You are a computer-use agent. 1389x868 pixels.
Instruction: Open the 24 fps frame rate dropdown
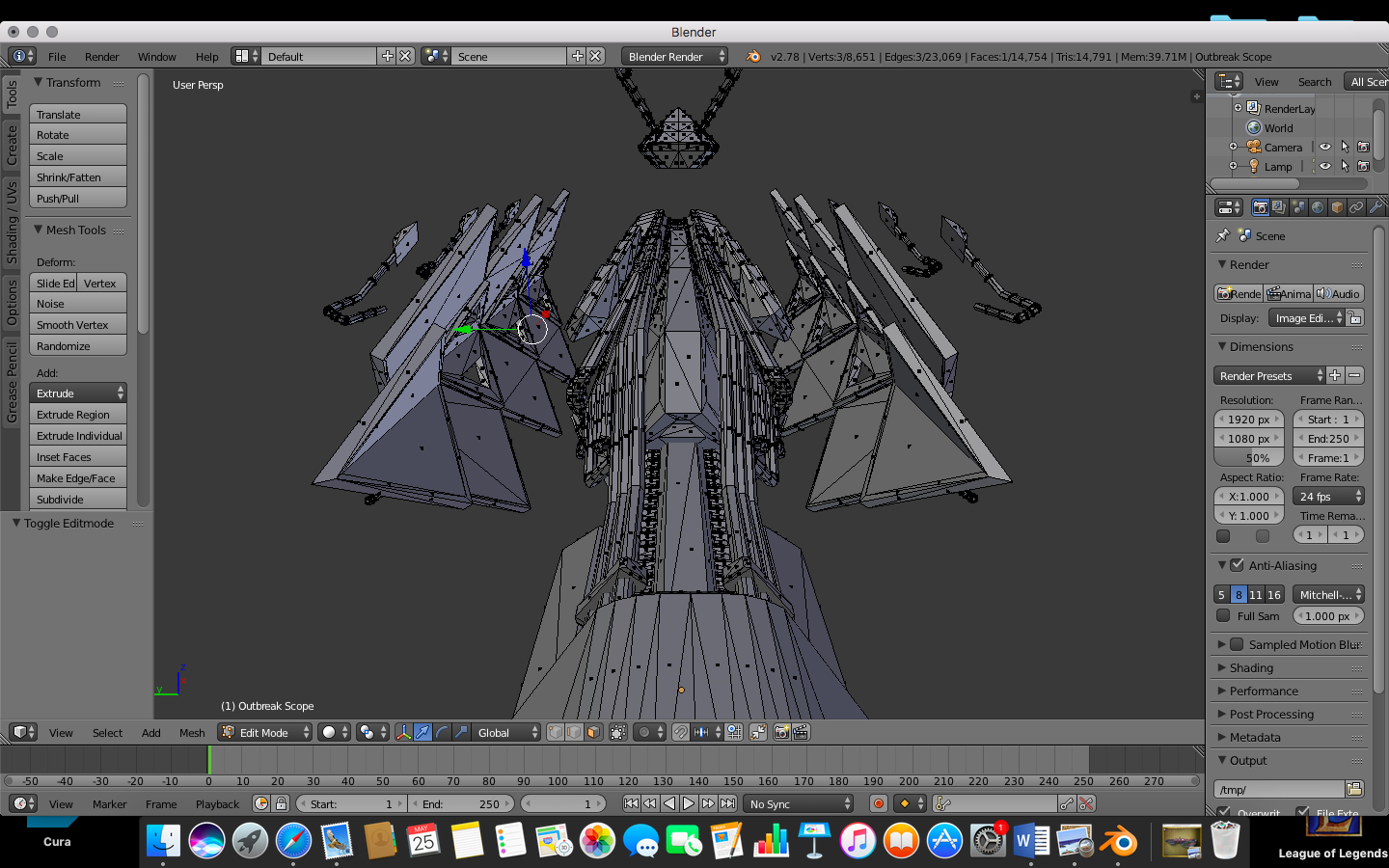pos(1328,496)
